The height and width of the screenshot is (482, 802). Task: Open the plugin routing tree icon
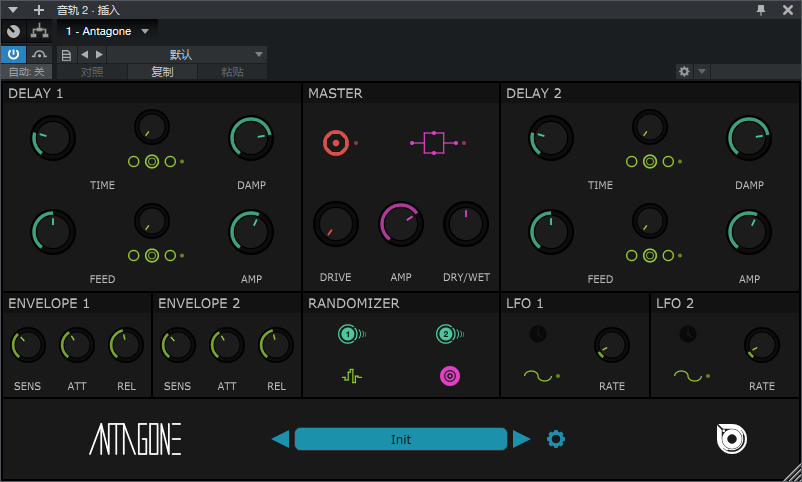pos(39,31)
